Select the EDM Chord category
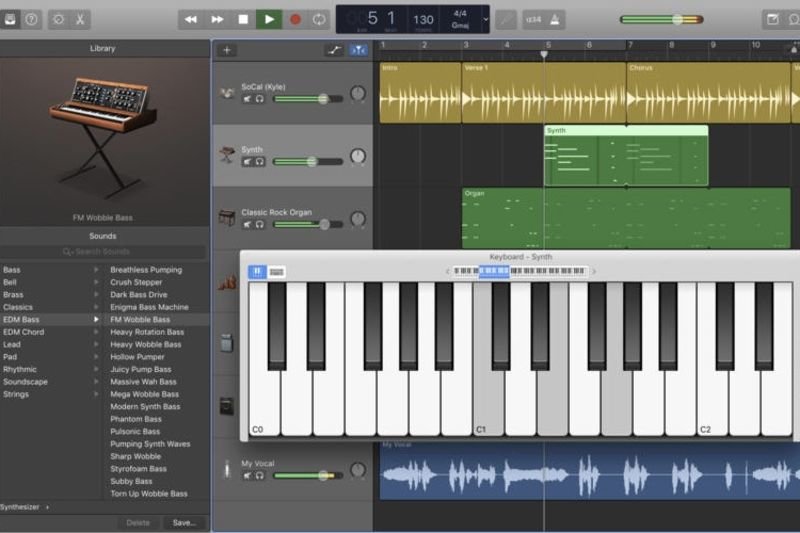Screen dimensions: 800x533 24,332
